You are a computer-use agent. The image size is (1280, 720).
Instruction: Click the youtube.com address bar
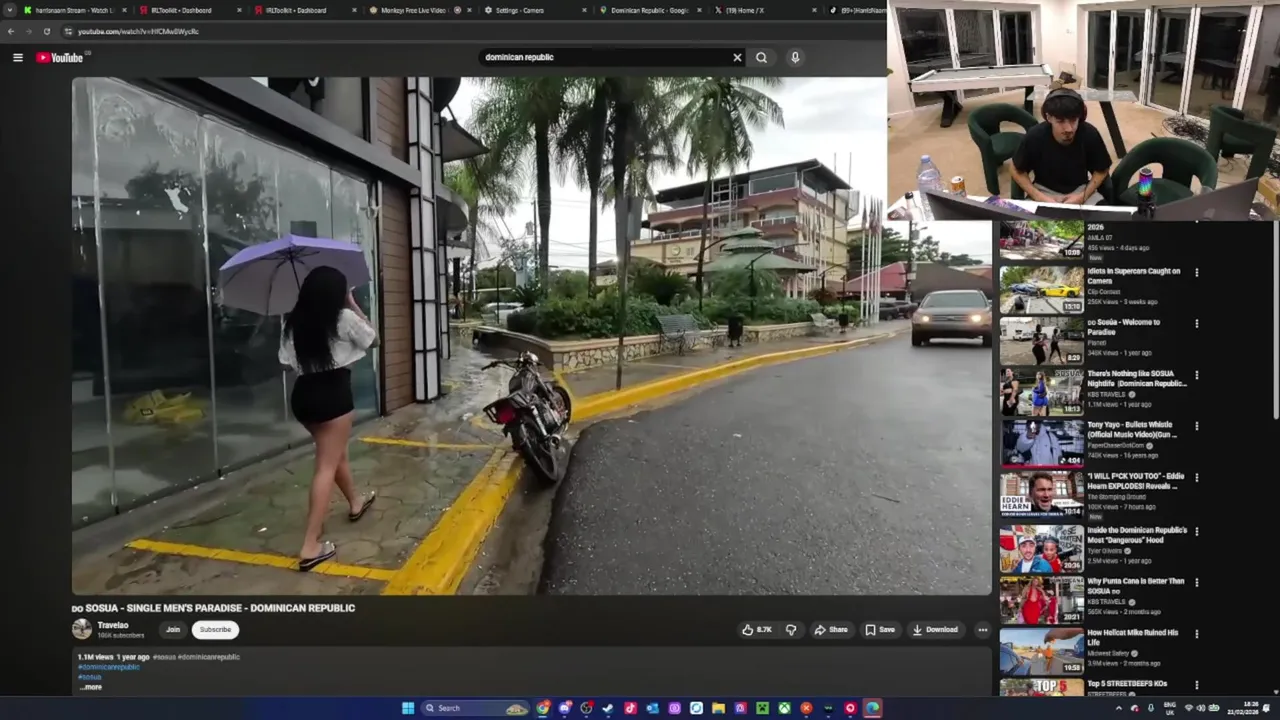(470, 31)
